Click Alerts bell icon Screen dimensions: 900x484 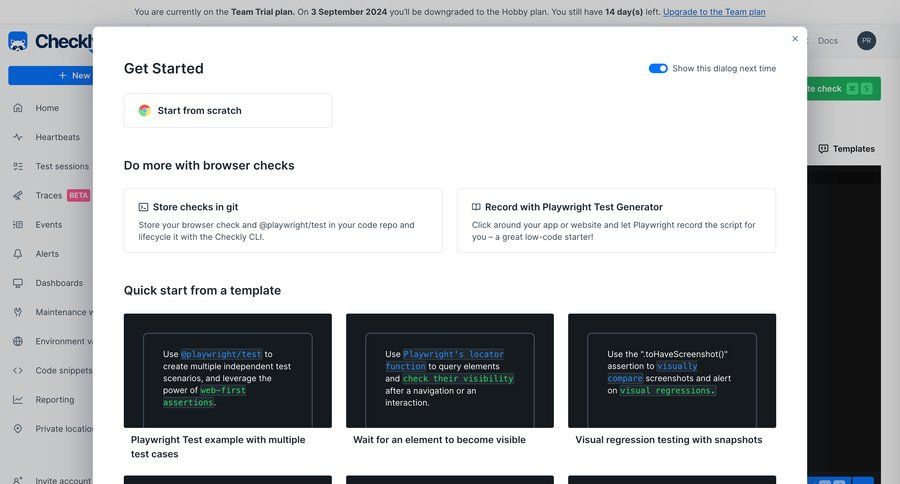tap(18, 254)
